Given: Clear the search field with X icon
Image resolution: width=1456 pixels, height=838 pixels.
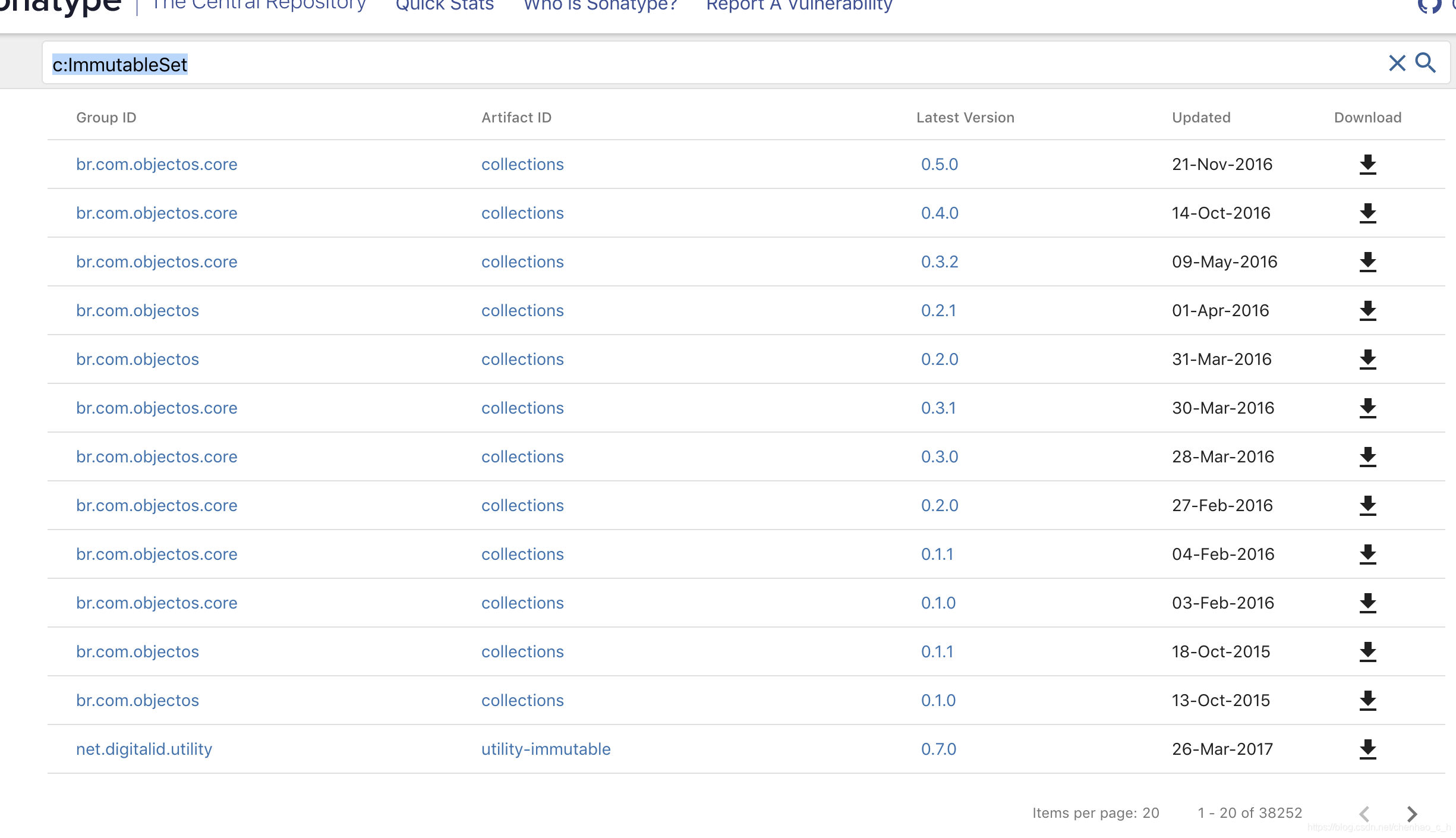Looking at the screenshot, I should click(1397, 63).
